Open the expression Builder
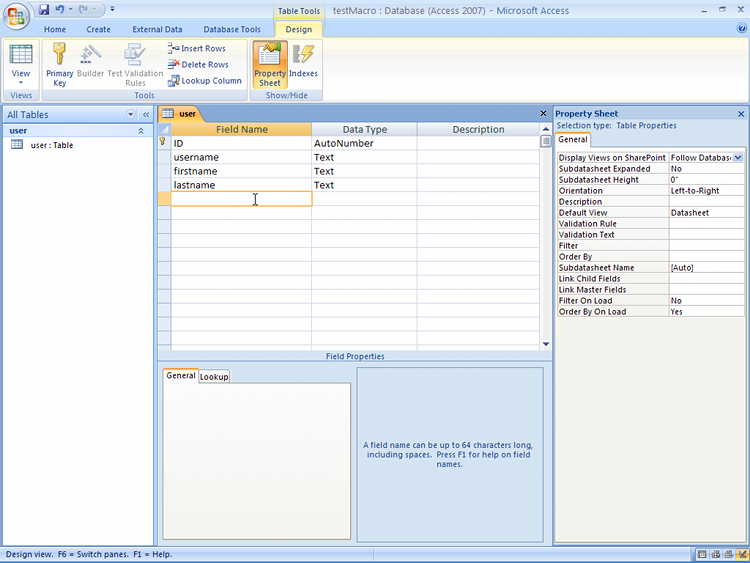This screenshot has height=563, width=750. tap(90, 60)
